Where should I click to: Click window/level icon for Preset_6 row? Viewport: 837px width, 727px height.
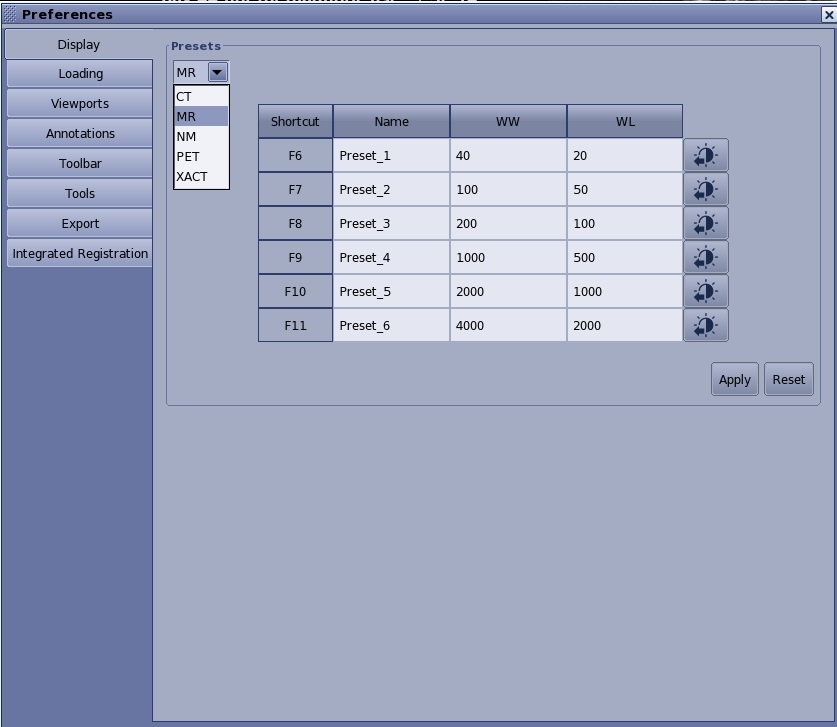(x=705, y=326)
